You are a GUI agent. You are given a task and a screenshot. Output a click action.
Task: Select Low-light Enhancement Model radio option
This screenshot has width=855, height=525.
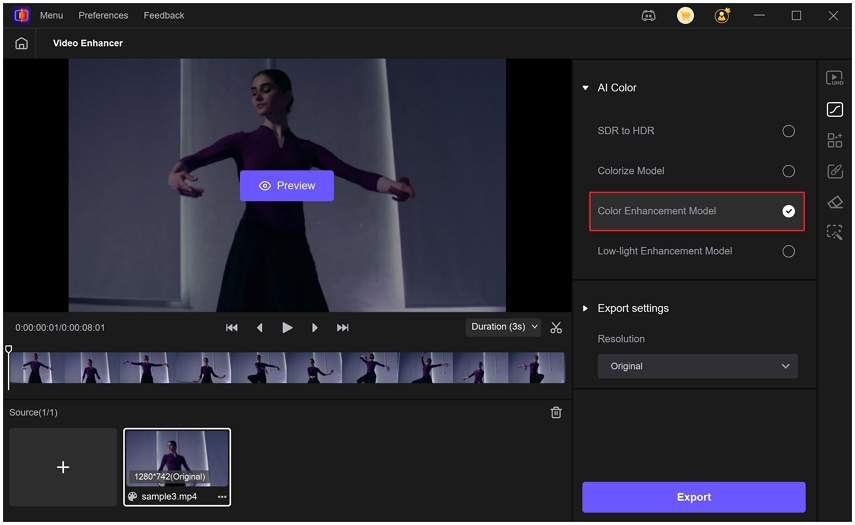[788, 251]
